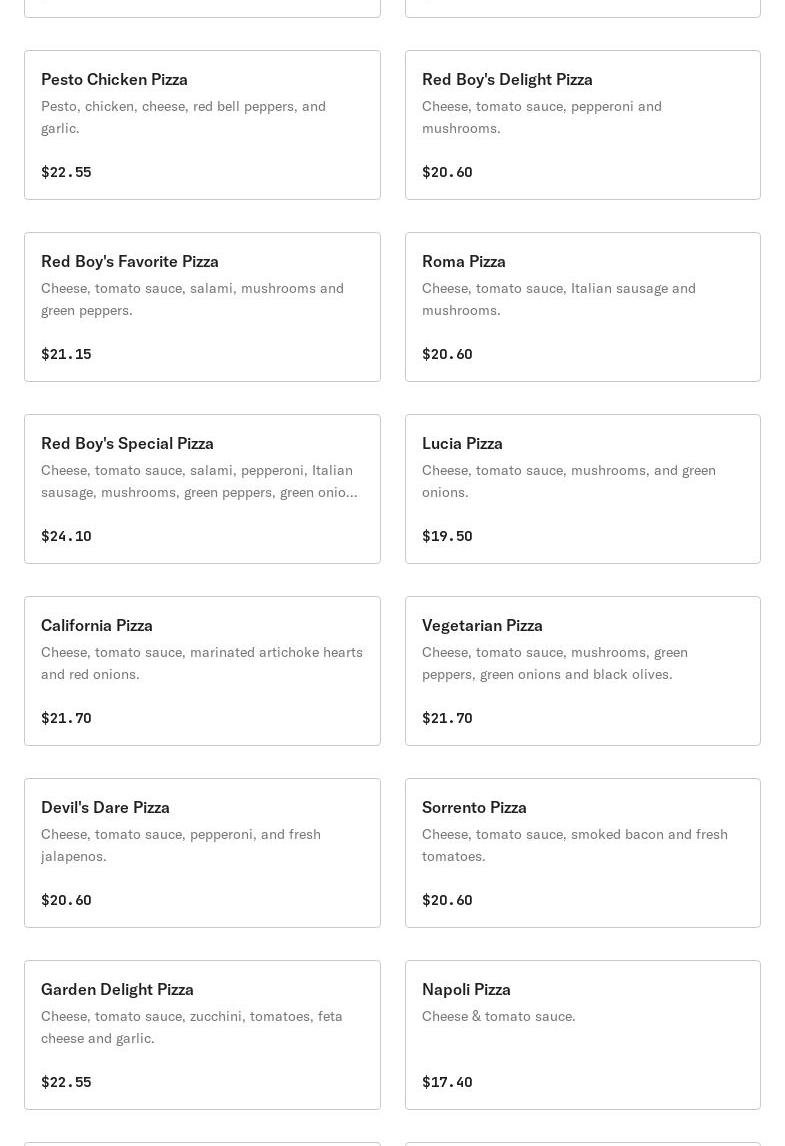Click the Pesto Chicken Pizza ingredients description

183,117
